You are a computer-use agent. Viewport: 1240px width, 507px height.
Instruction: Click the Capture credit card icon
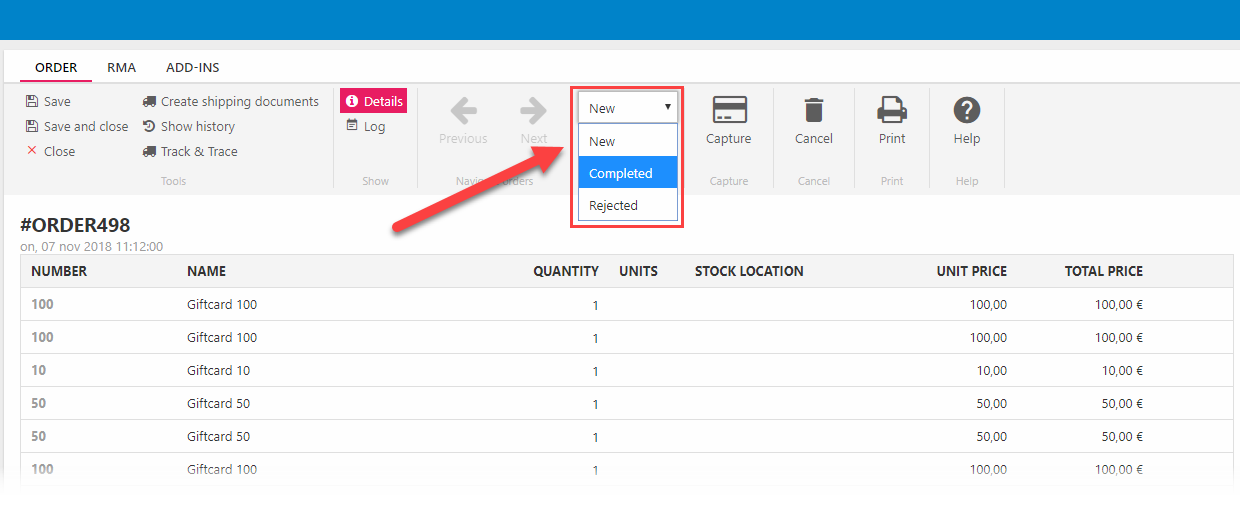(x=728, y=110)
